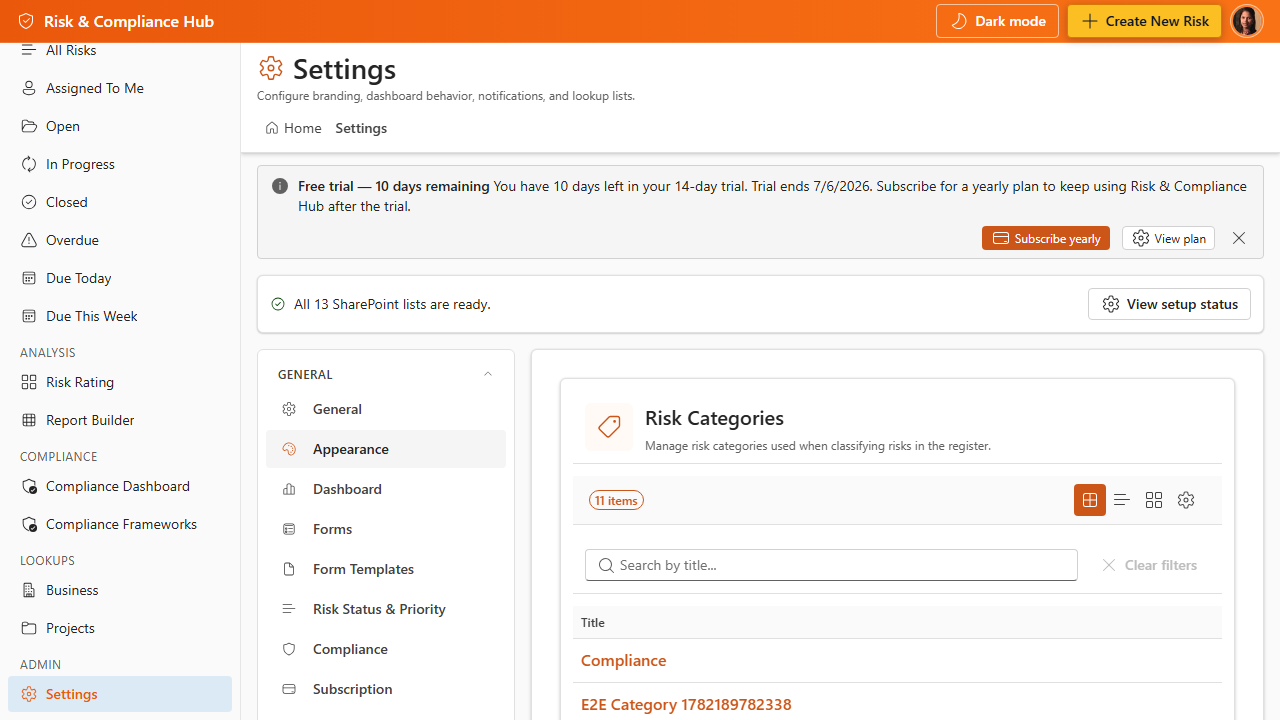Click the shield logo in the header
The width and height of the screenshot is (1280, 720).
tap(26, 21)
